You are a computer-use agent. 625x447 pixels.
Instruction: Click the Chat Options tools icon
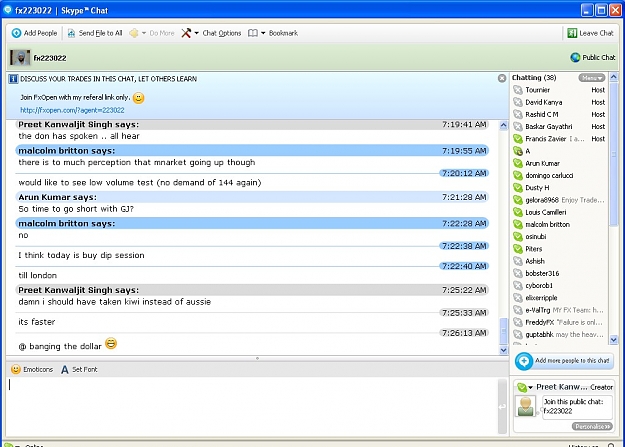tap(186, 33)
